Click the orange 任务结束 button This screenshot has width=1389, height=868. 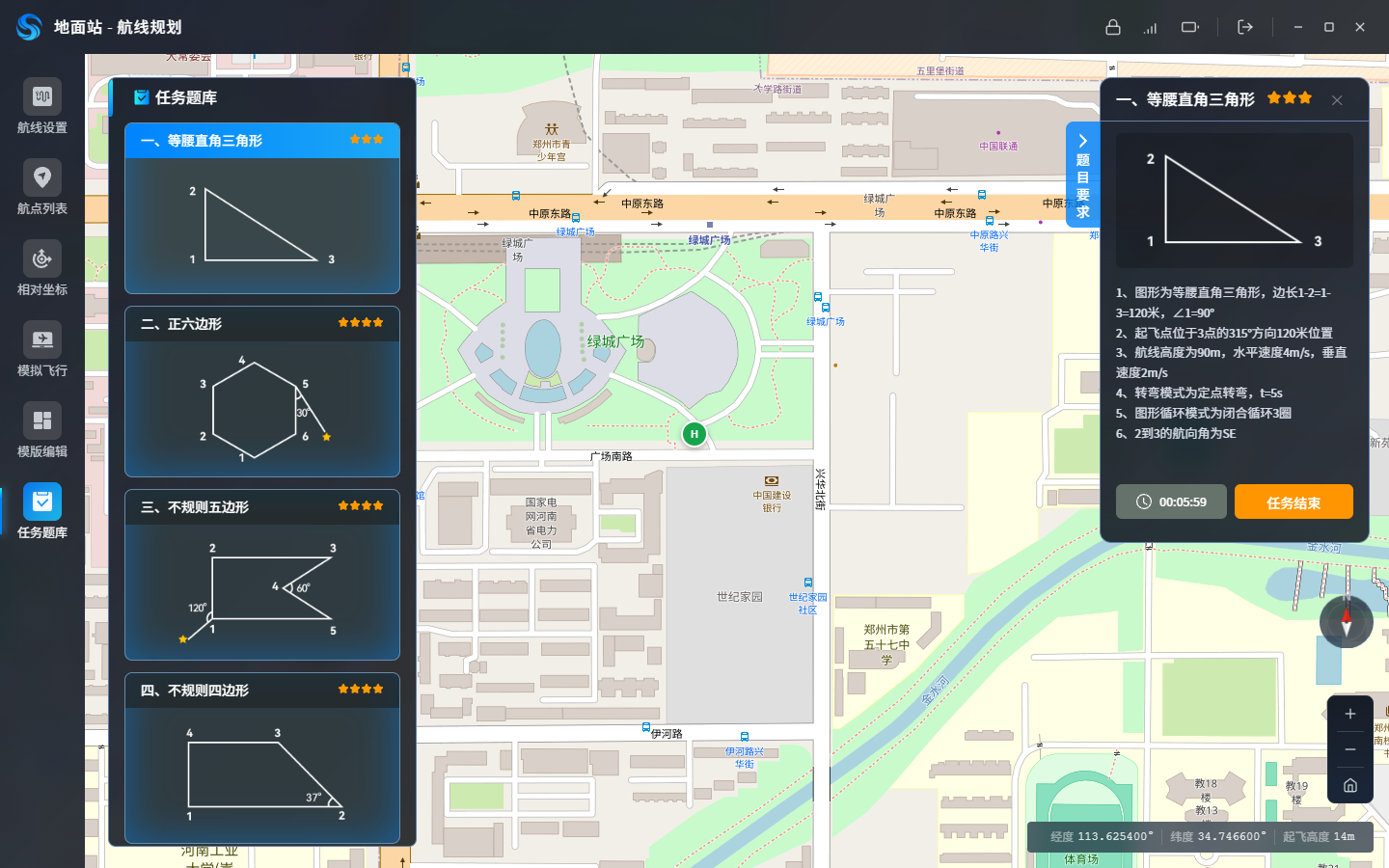(x=1294, y=502)
